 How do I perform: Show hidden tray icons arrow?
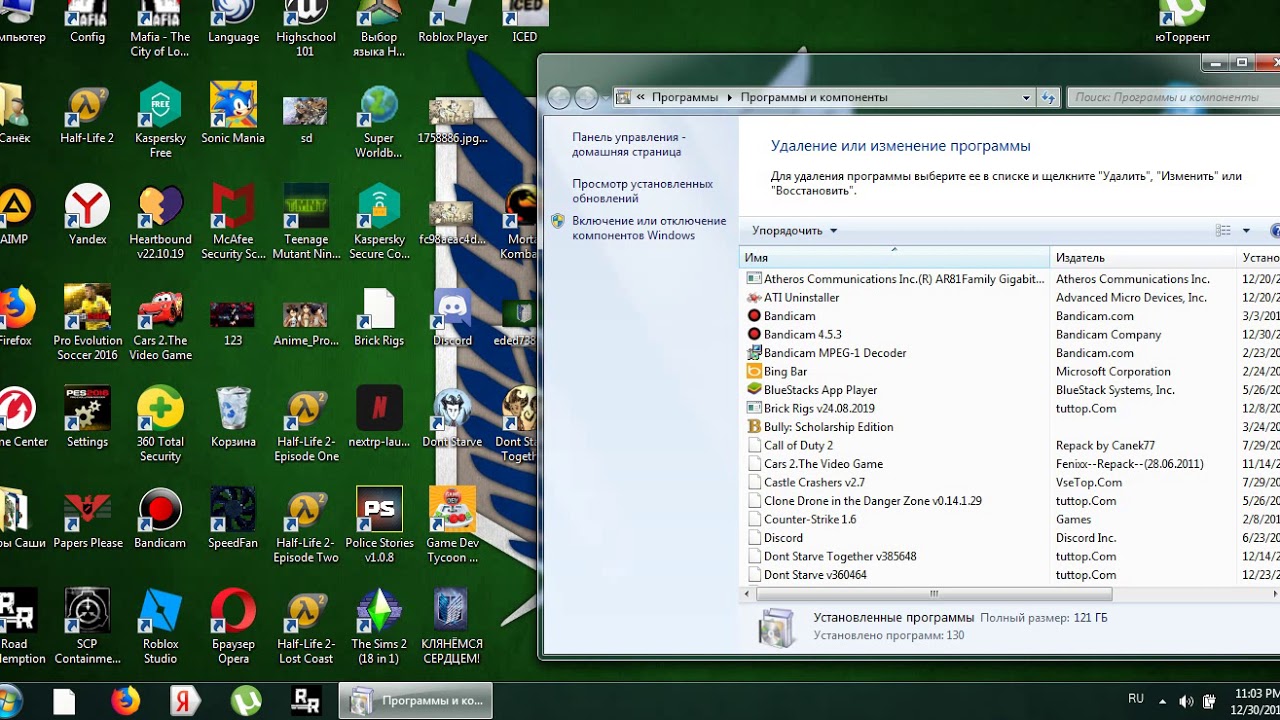tap(1162, 701)
